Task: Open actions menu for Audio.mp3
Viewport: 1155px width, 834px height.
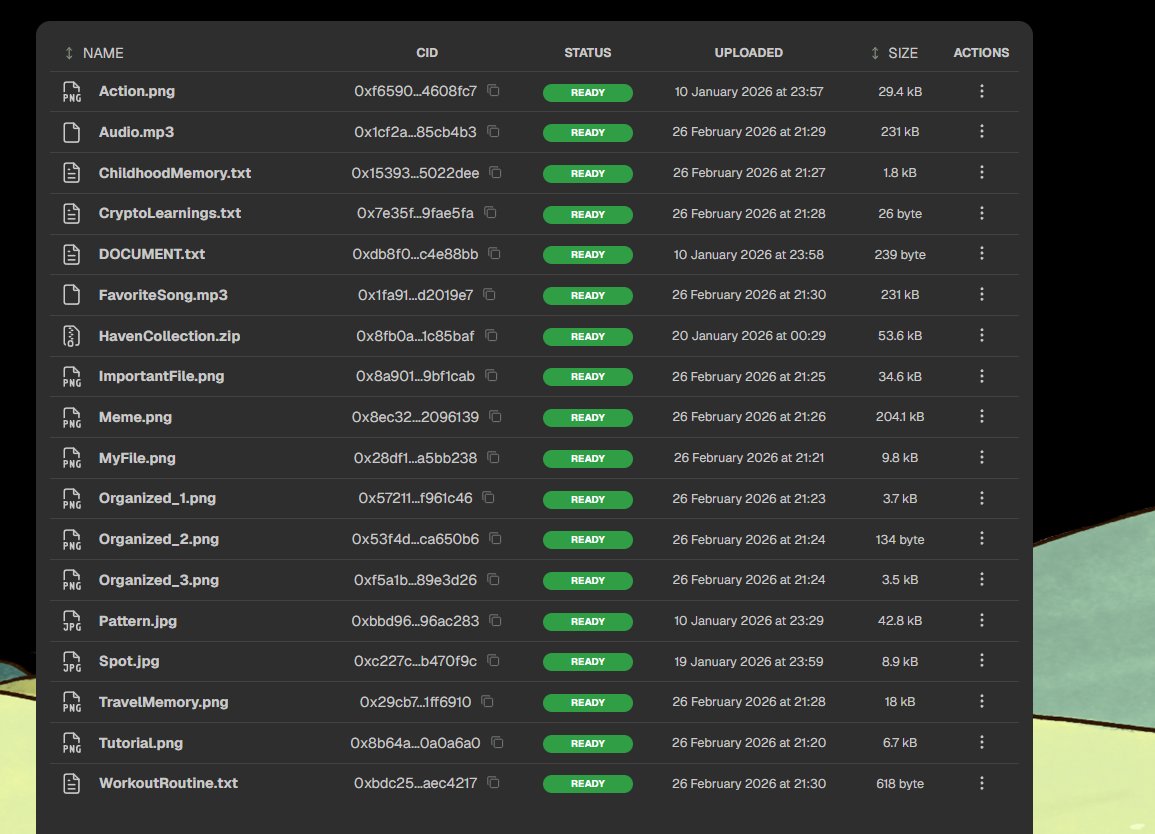Action: click(981, 131)
